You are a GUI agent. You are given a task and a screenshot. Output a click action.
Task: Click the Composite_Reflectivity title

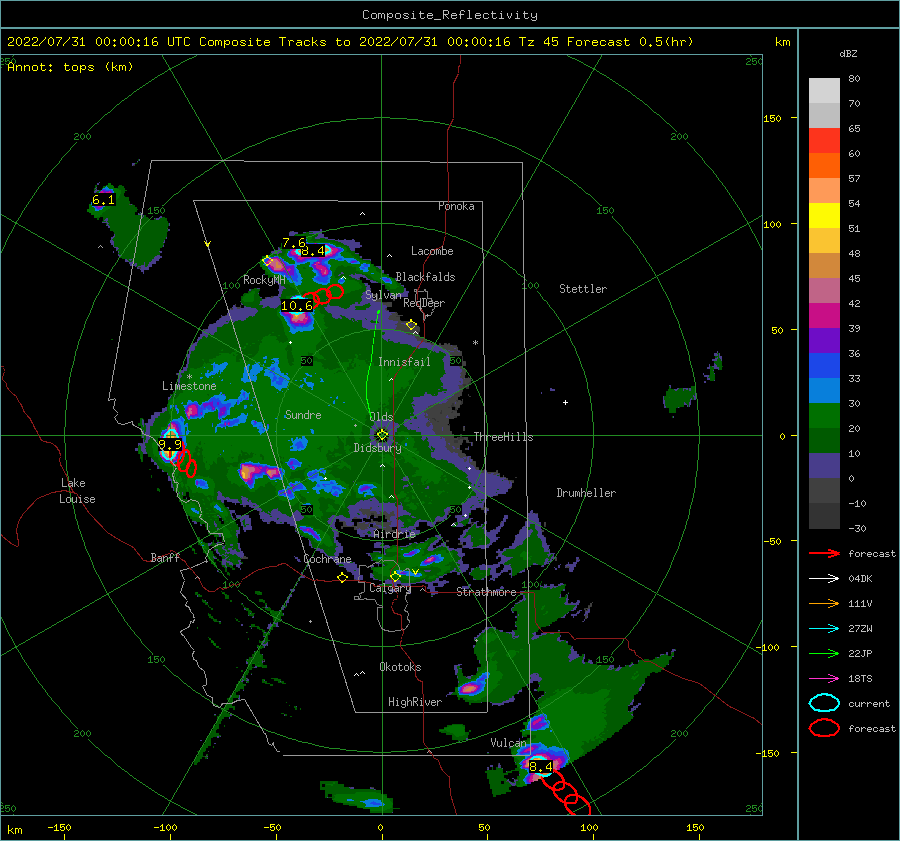click(x=450, y=15)
